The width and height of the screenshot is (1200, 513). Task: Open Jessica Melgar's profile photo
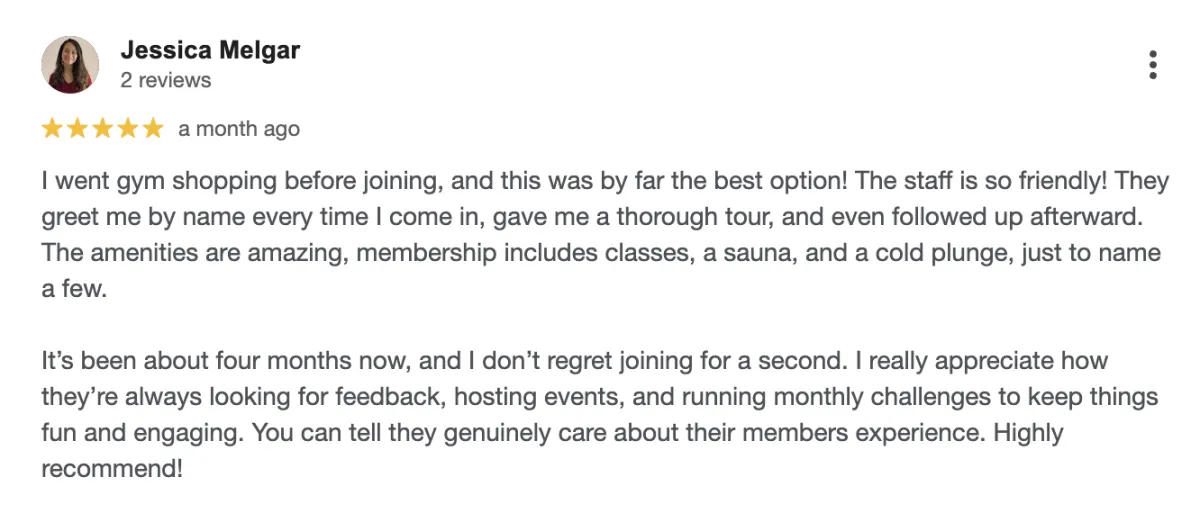(x=70, y=65)
